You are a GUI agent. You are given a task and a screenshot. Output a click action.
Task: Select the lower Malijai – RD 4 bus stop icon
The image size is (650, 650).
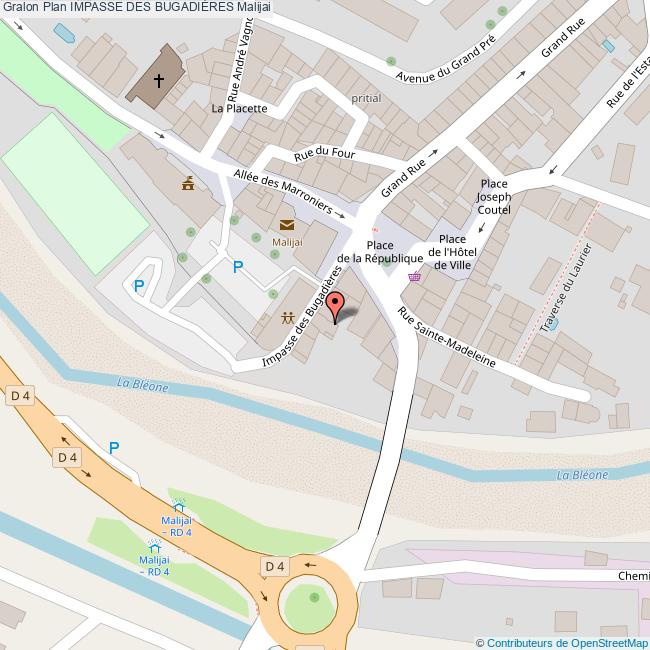[x=155, y=547]
